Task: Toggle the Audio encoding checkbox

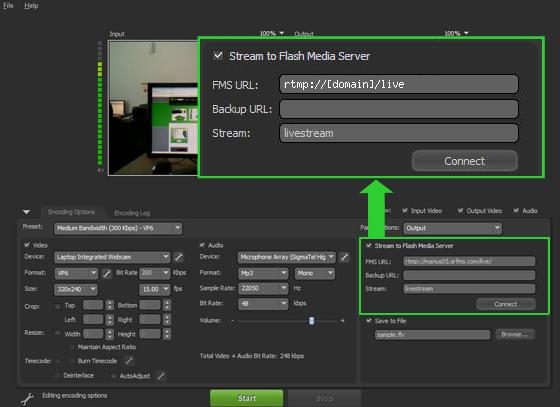Action: pos(202,245)
